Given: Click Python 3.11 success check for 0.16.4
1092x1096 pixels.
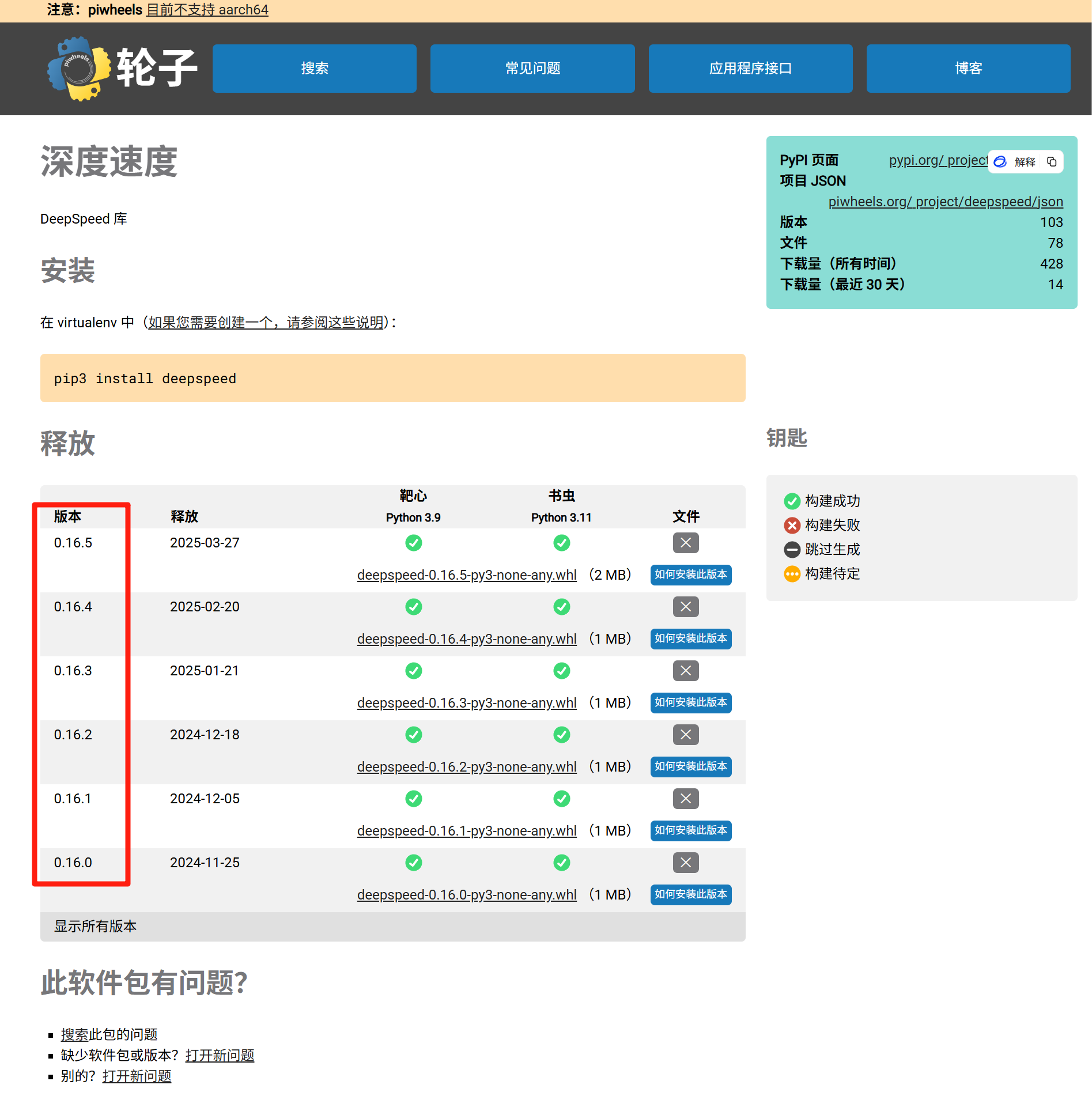Looking at the screenshot, I should click(562, 607).
